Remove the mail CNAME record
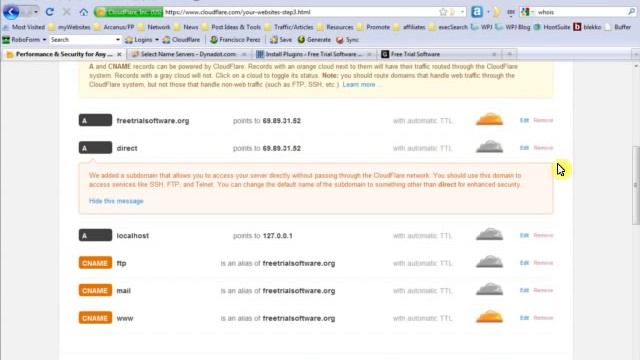Screen dimensions: 640x360 543,290
